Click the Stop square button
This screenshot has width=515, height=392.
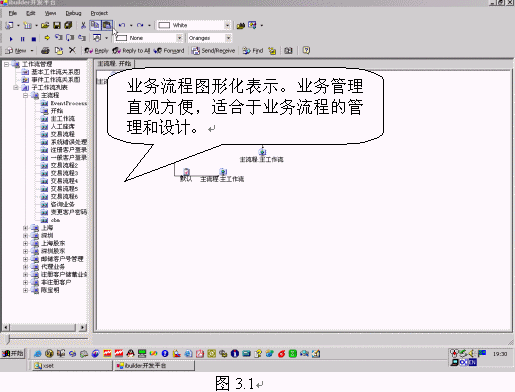34,39
